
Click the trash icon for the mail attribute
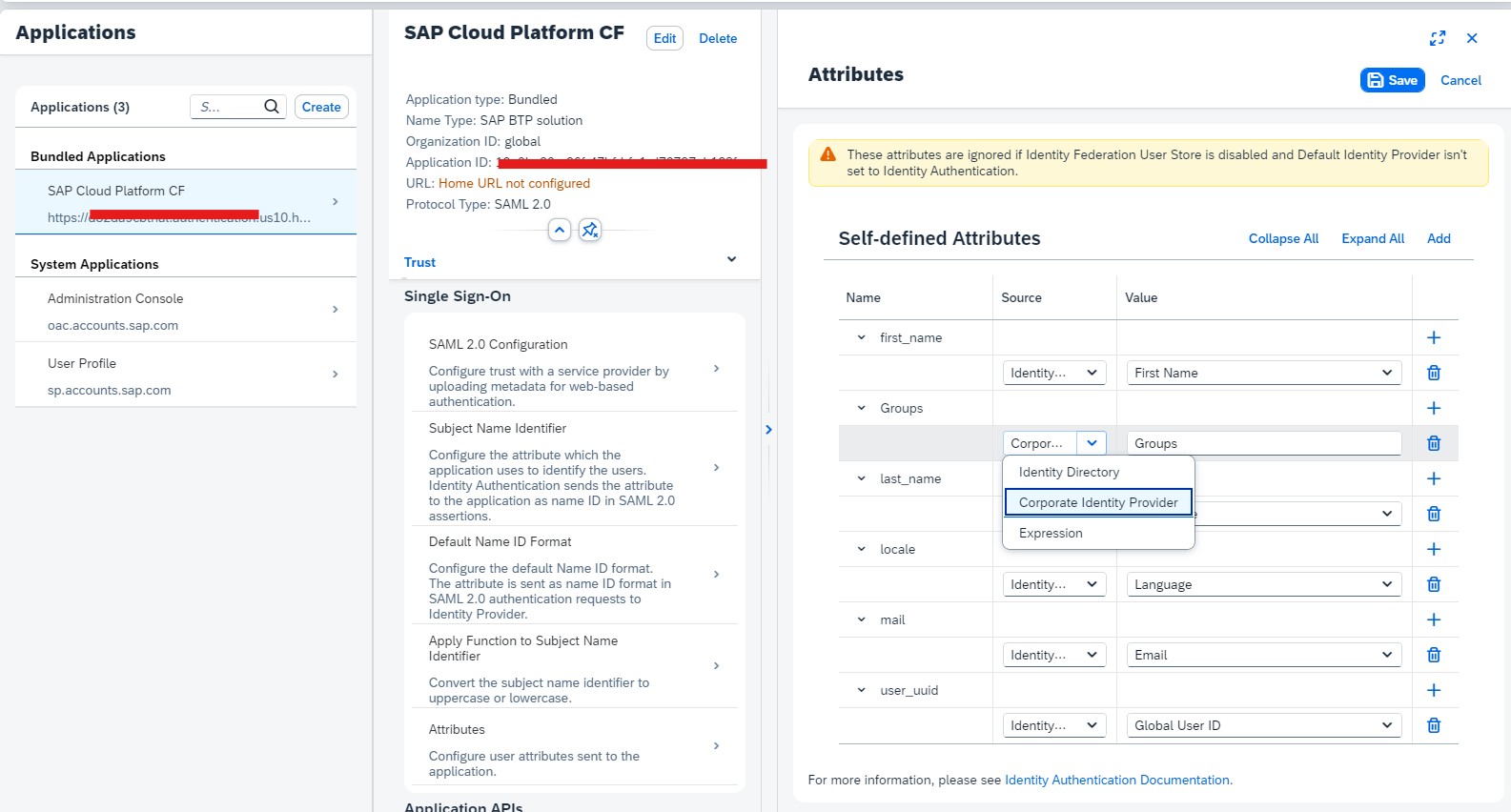[1433, 655]
